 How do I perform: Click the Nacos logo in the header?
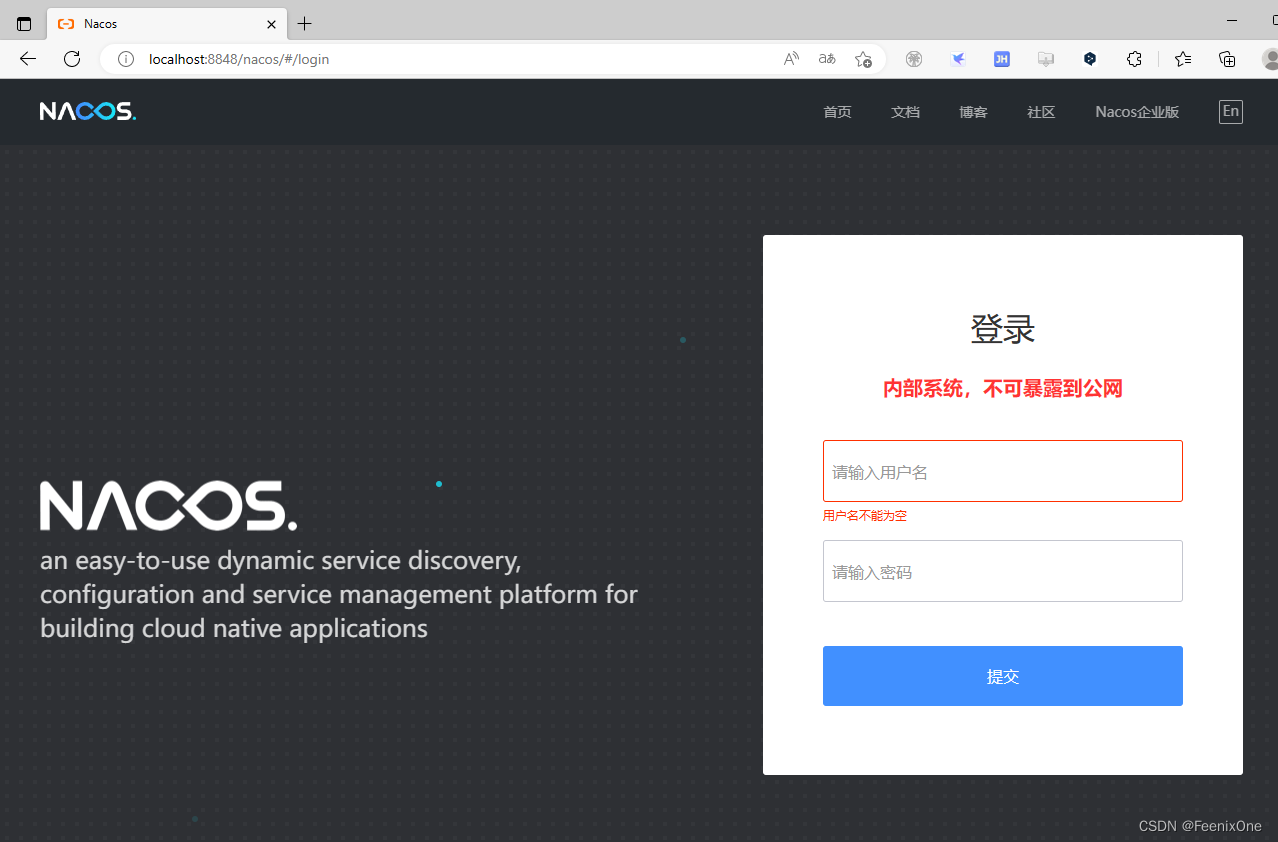(x=88, y=111)
